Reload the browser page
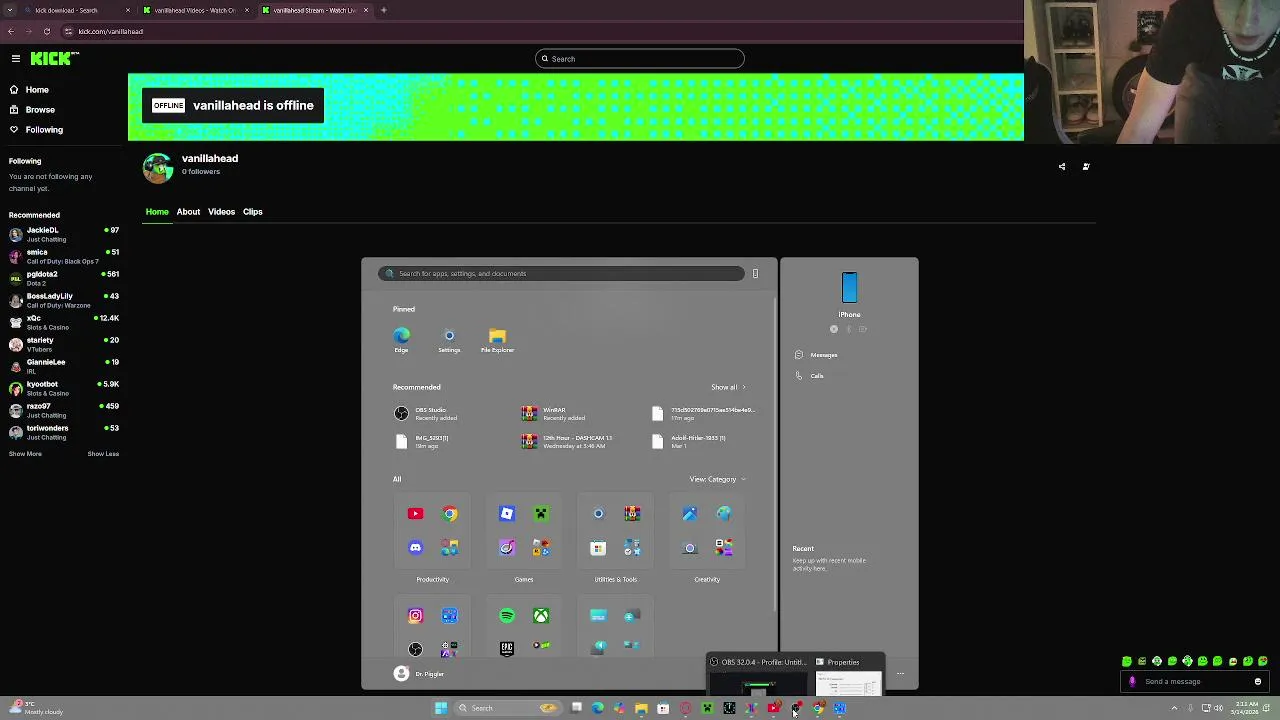Viewport: 1280px width, 720px height. [x=46, y=31]
